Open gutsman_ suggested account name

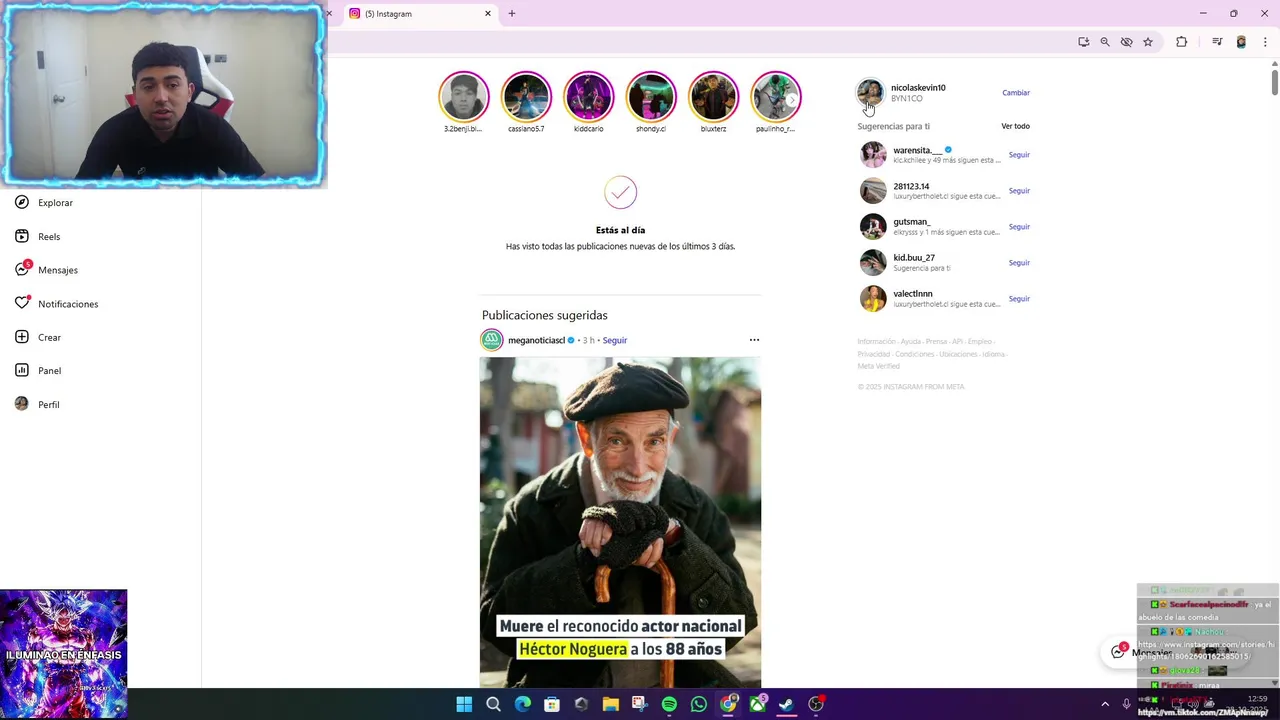[911, 222]
